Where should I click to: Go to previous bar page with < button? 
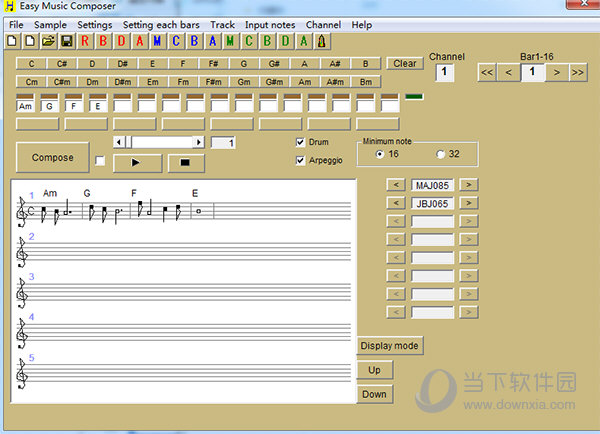[509, 72]
